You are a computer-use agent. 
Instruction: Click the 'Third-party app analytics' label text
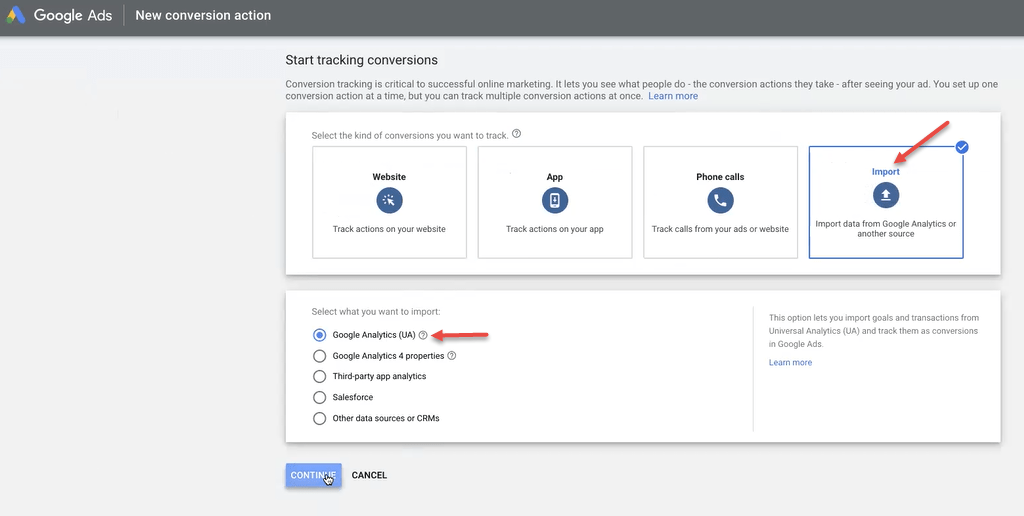(379, 376)
